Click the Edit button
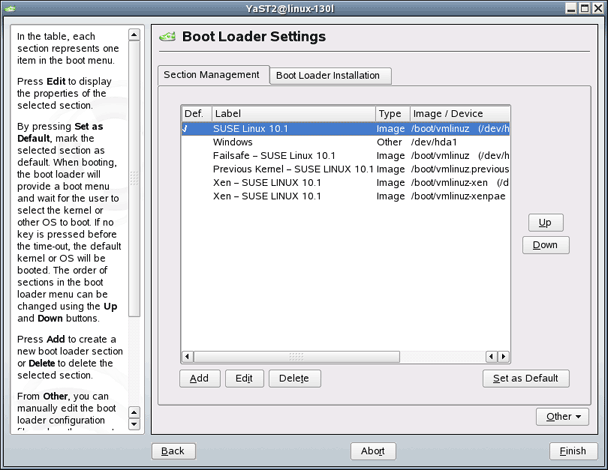Image resolution: width=608 pixels, height=470 pixels. tap(244, 378)
